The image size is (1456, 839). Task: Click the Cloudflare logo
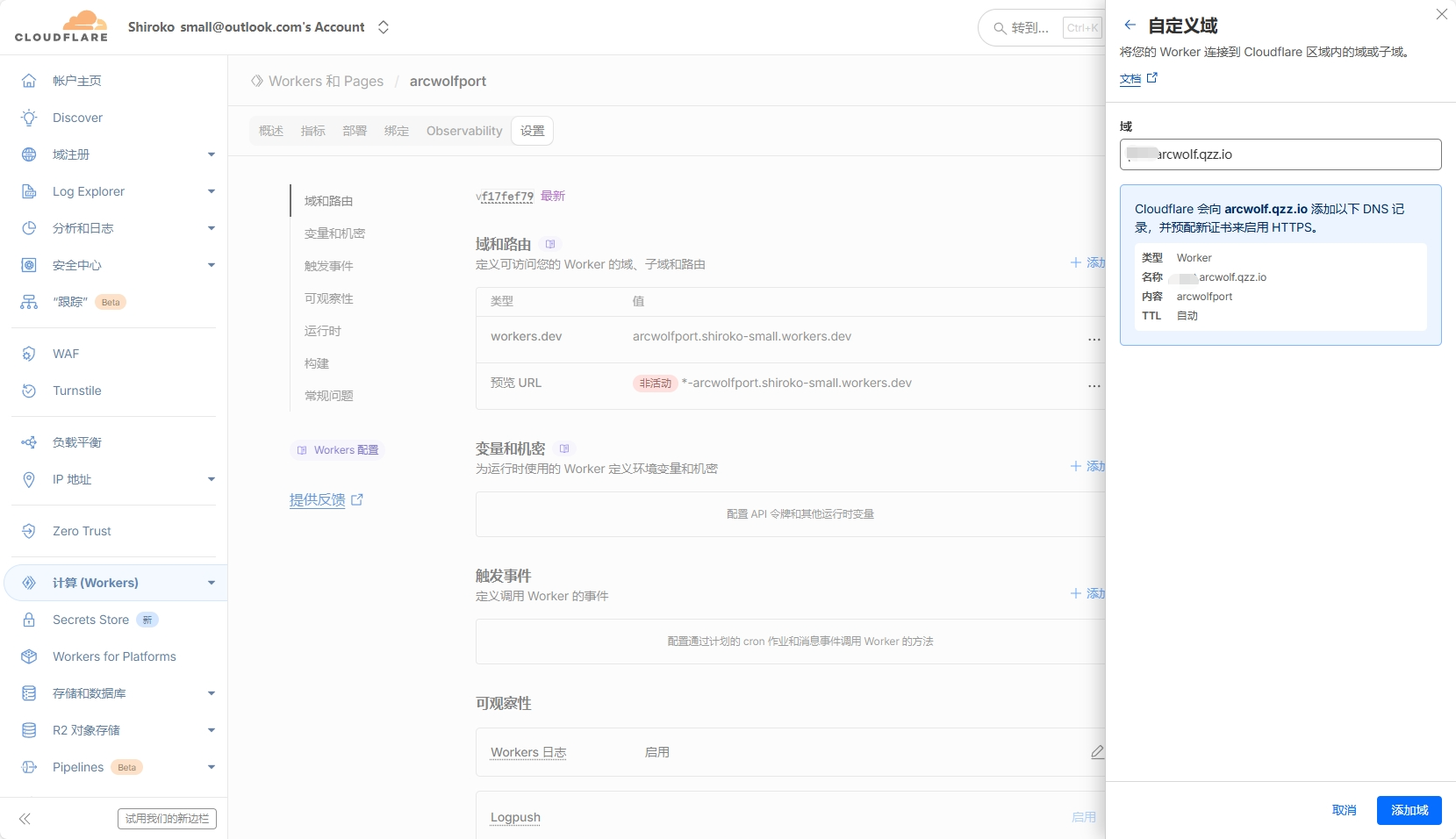pyautogui.click(x=61, y=26)
